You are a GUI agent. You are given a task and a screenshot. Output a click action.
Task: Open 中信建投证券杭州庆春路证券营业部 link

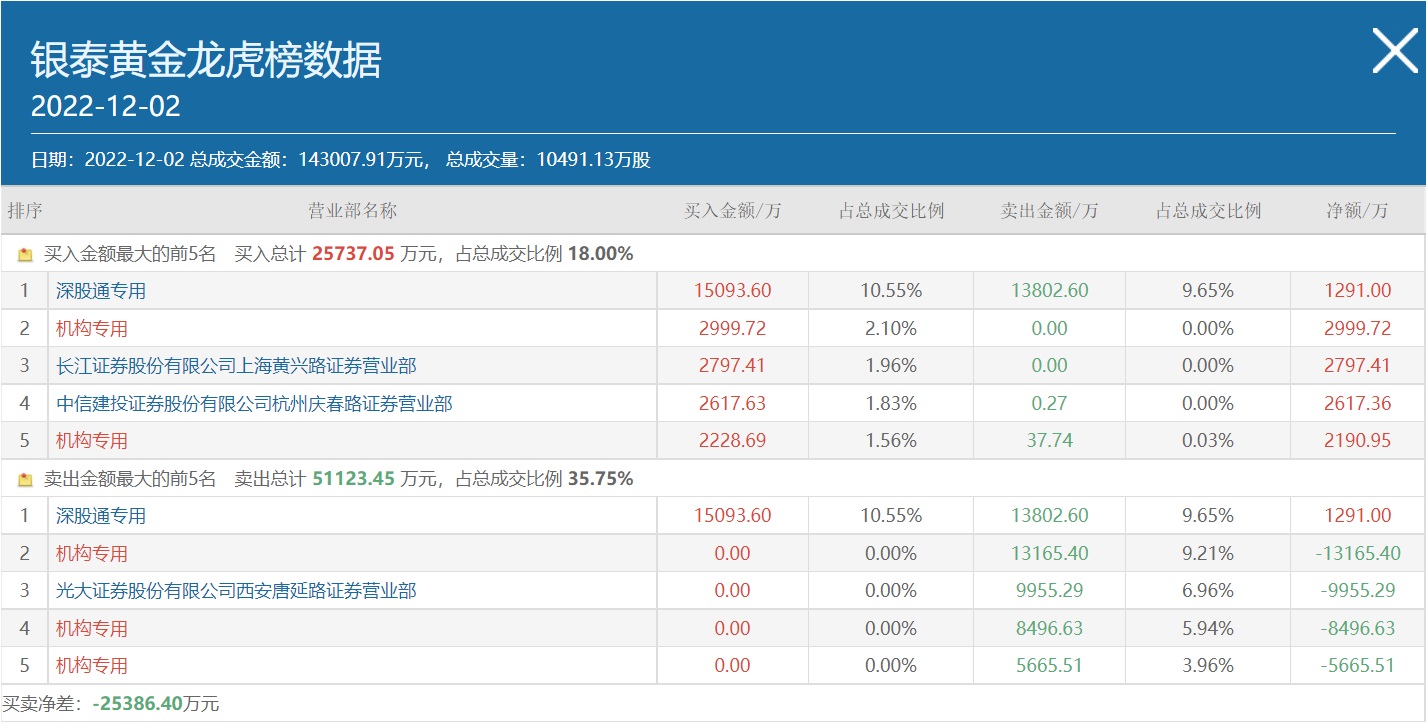254,404
